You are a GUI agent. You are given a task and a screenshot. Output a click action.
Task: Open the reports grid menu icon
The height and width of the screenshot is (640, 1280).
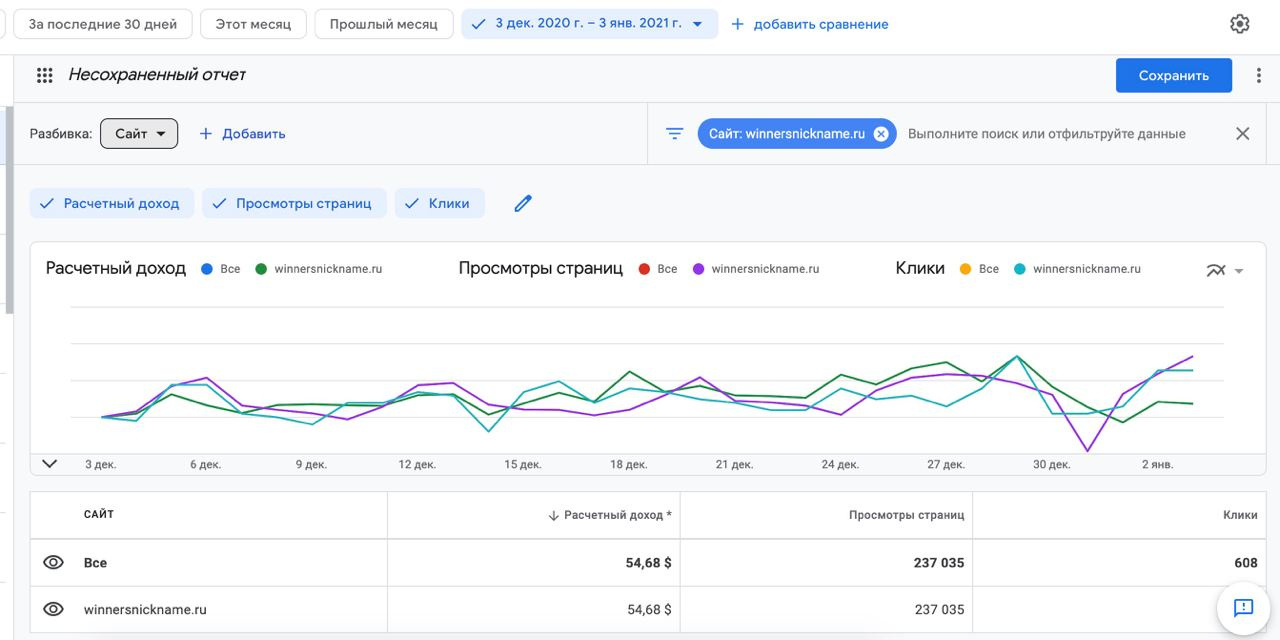coord(44,75)
